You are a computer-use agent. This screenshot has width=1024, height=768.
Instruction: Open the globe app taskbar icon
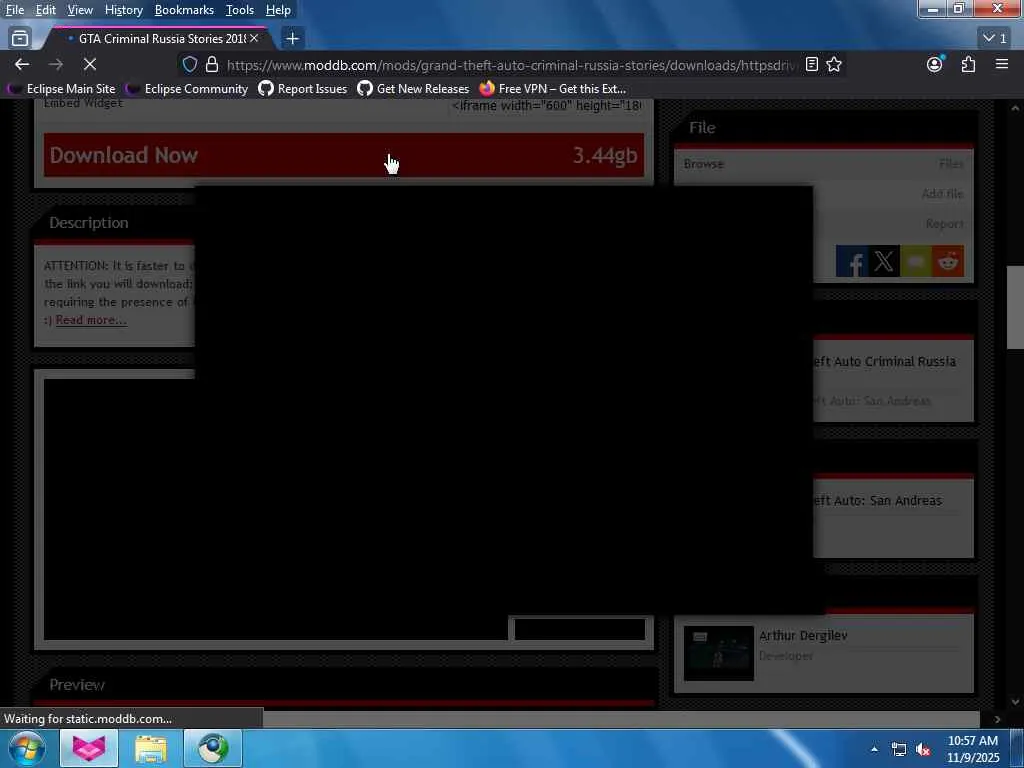click(x=213, y=748)
